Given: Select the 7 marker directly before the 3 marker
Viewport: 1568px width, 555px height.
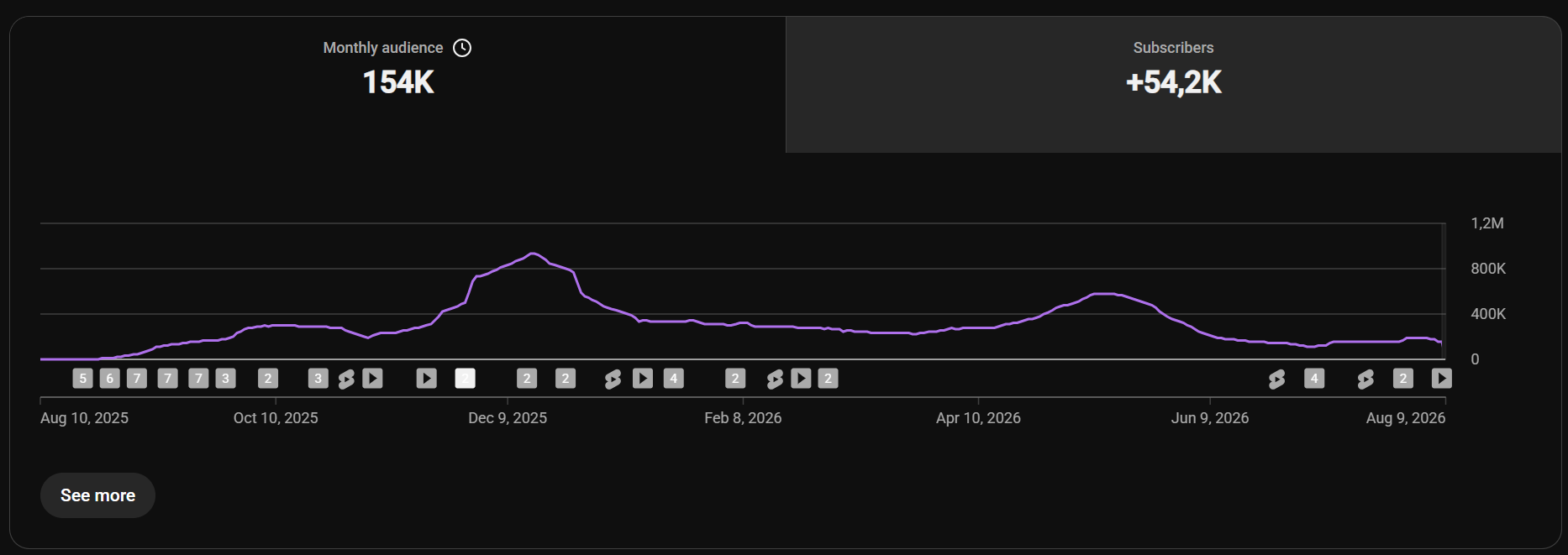Looking at the screenshot, I should 198,379.
